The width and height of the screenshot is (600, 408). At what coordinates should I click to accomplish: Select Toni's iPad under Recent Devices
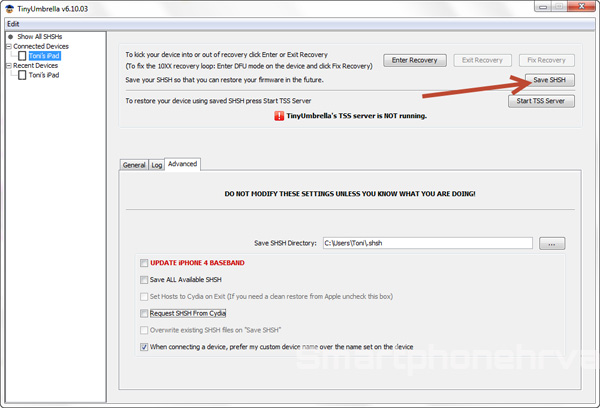click(x=45, y=76)
